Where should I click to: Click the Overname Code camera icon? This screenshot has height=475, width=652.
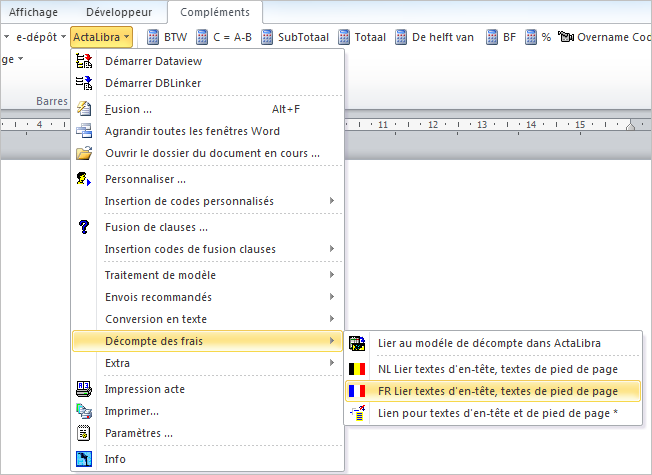(566, 37)
